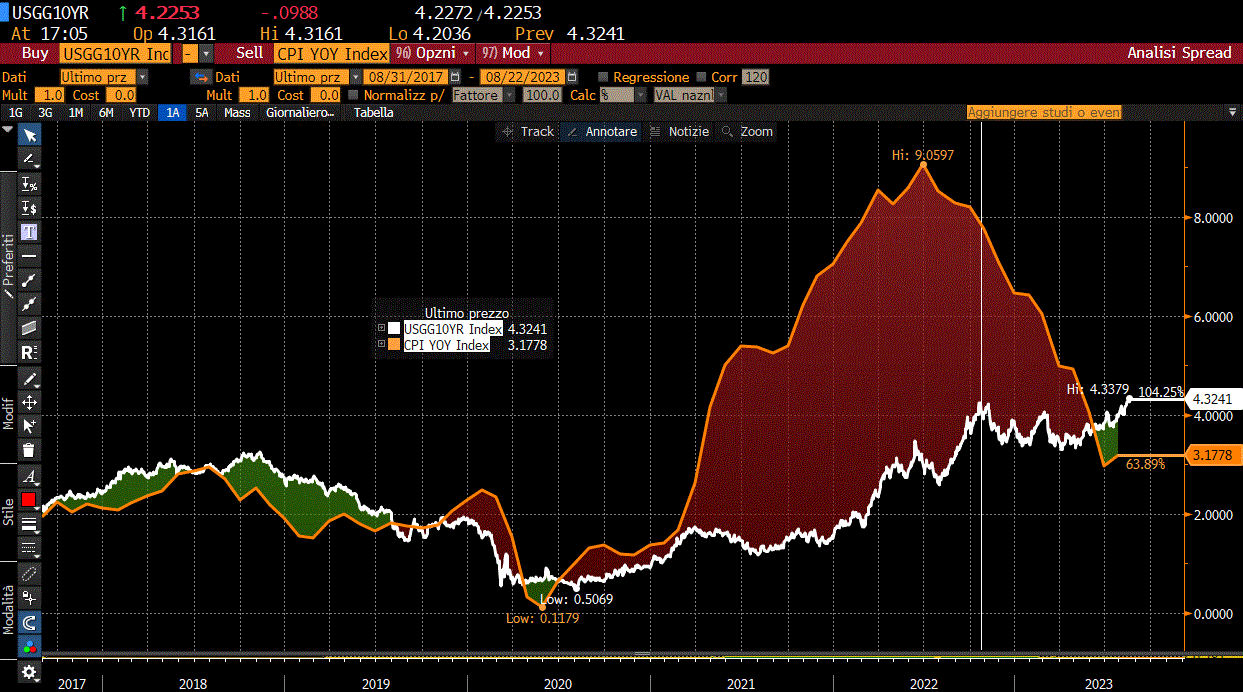
Task: Select the two-point trend line tool
Action: click(30, 280)
